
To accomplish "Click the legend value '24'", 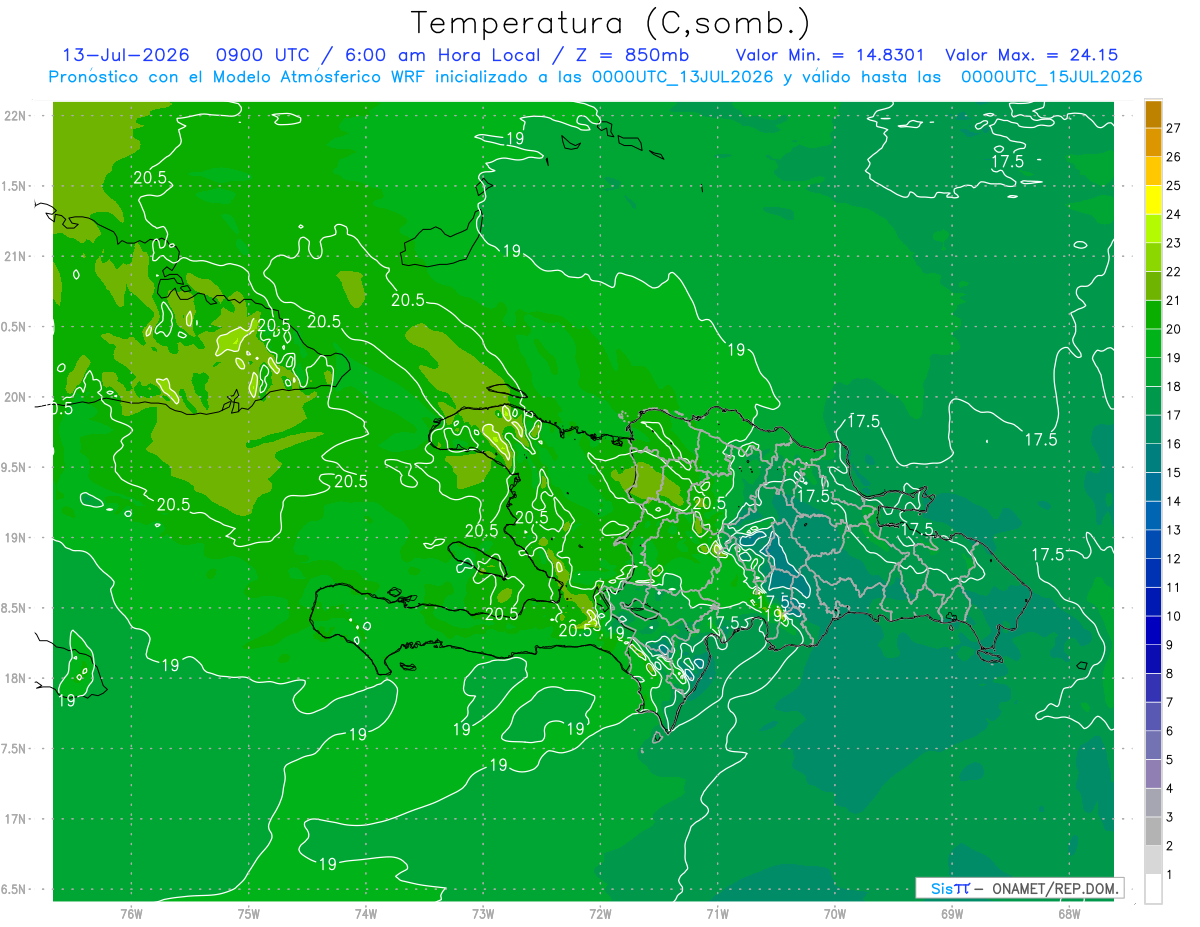I will tap(1174, 214).
